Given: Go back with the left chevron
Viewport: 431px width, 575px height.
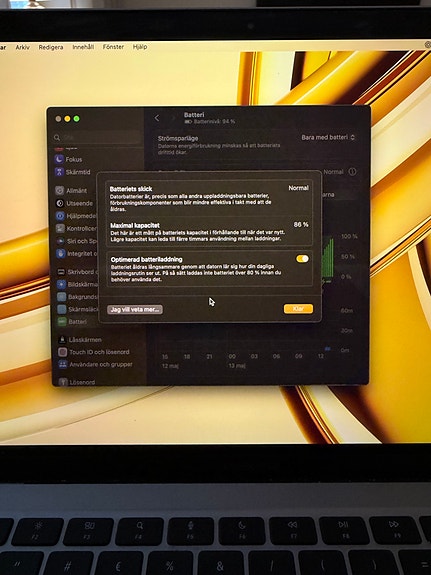Looking at the screenshot, I should (157, 118).
